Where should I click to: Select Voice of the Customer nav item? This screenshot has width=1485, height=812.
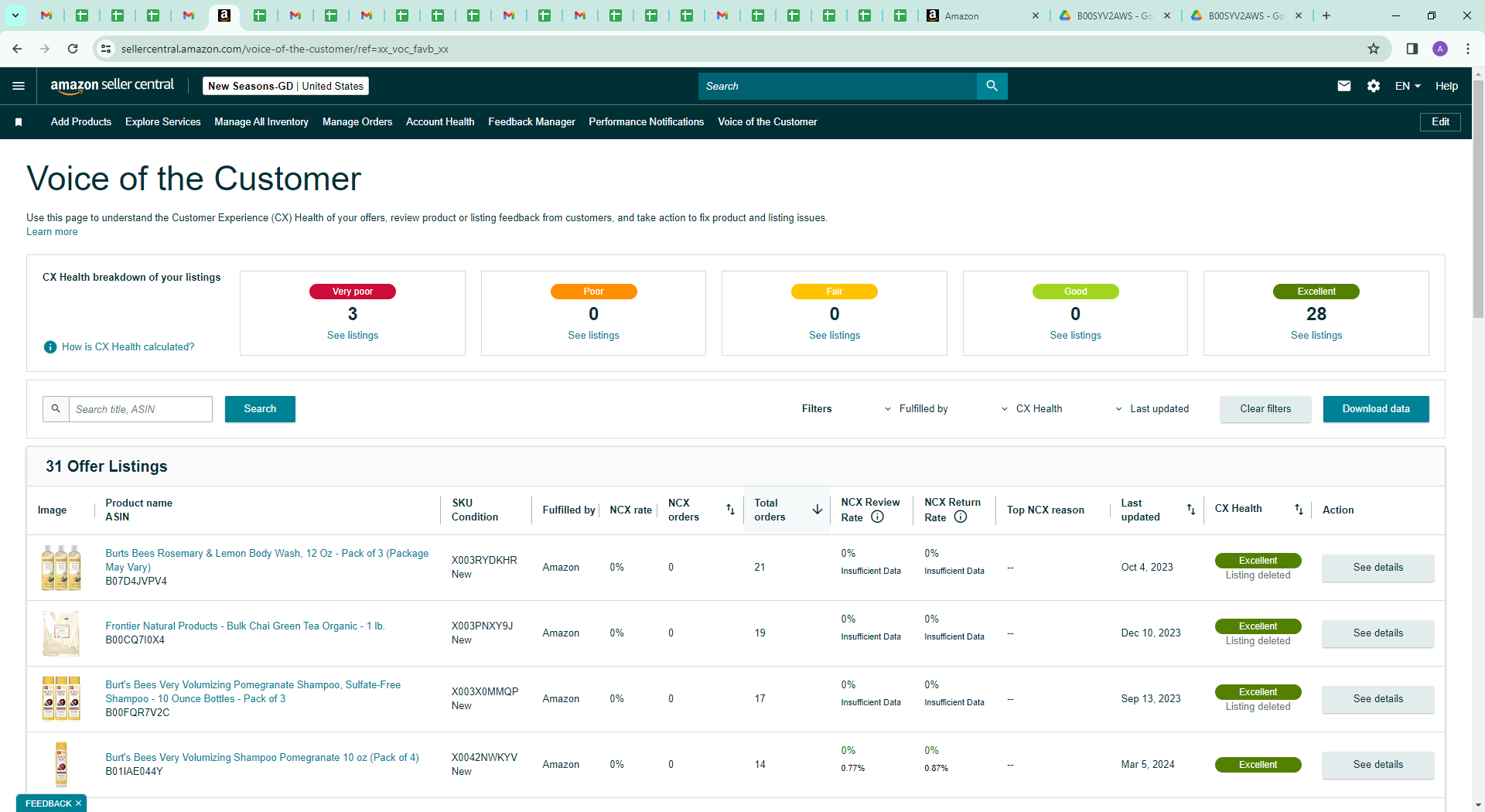[x=767, y=122]
